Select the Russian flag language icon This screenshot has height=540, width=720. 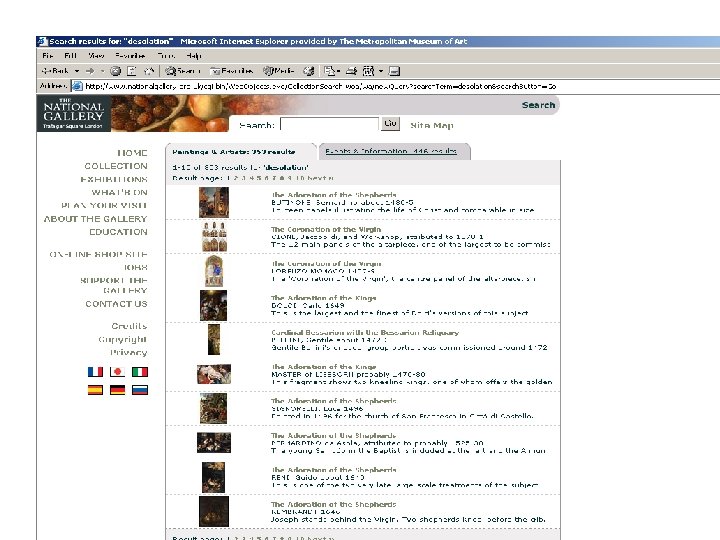(x=140, y=390)
